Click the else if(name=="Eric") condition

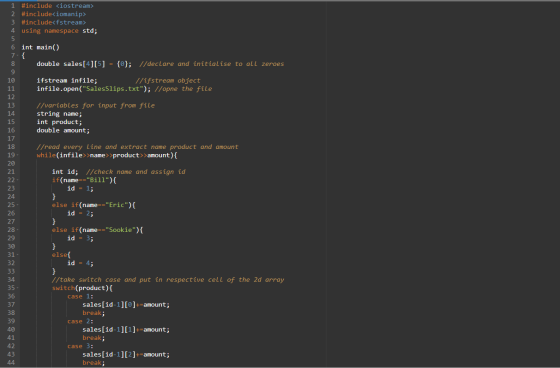(94, 205)
